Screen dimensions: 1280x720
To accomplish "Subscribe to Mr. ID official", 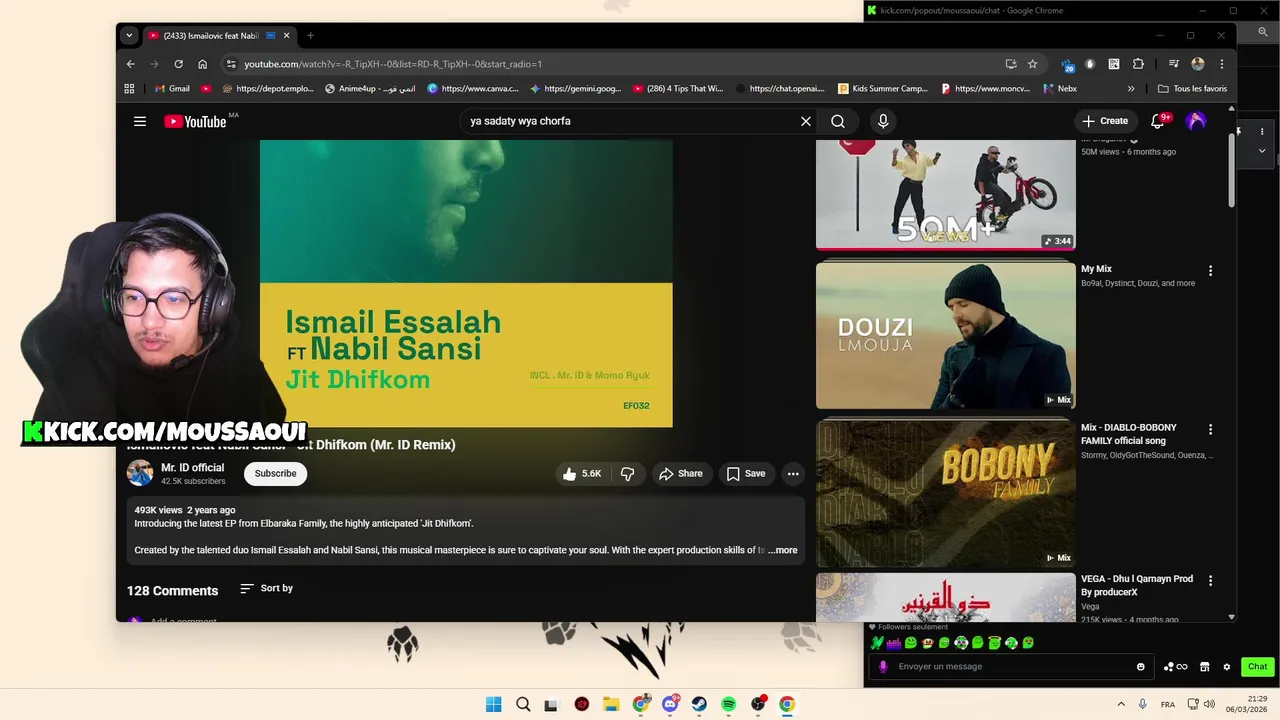I will (275, 474).
